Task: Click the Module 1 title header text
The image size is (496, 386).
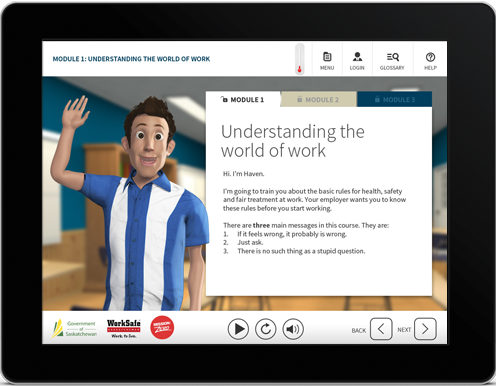Action: 131,59
